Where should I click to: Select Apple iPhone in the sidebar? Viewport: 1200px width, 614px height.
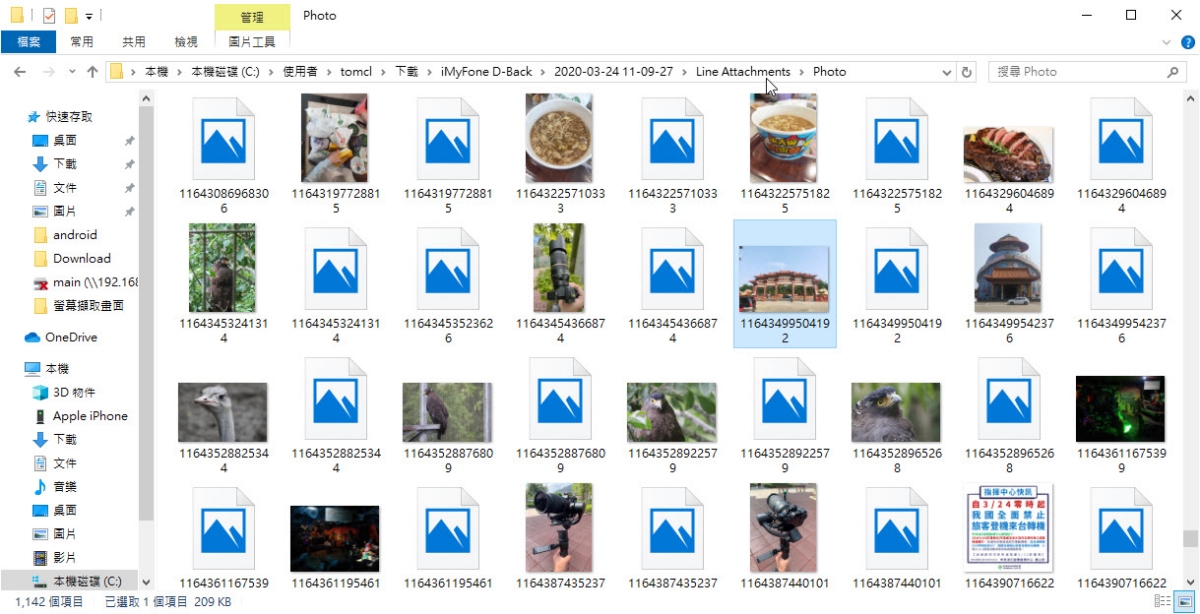(90, 416)
